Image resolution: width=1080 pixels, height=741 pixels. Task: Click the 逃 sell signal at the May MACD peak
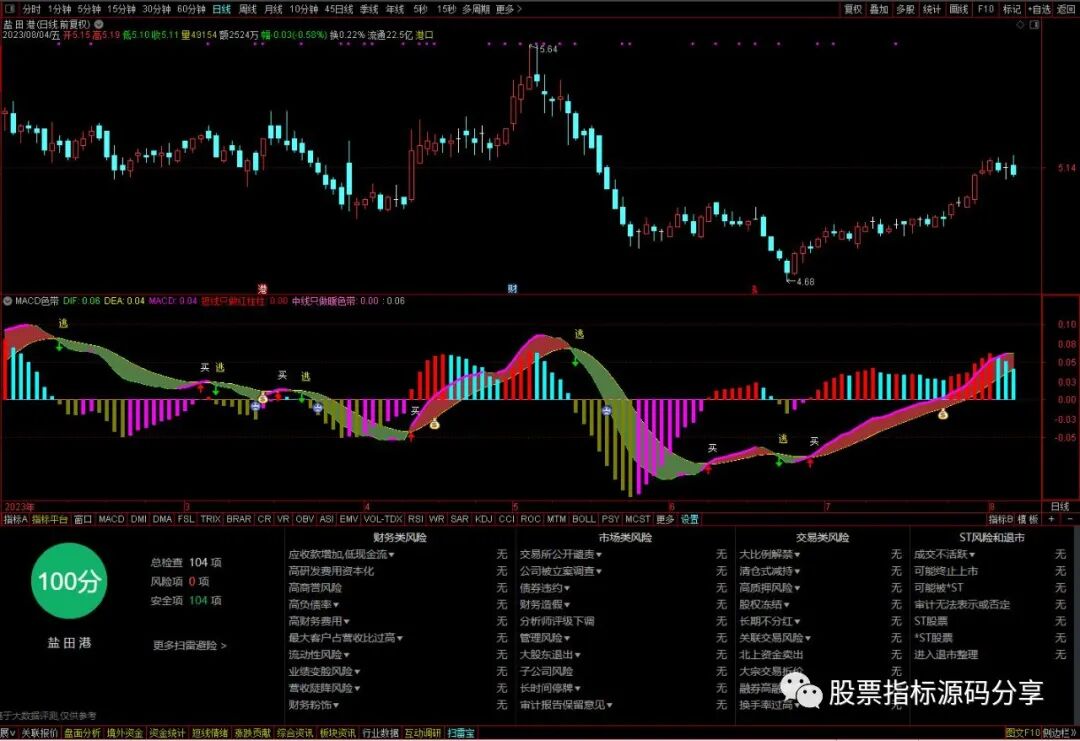[579, 334]
